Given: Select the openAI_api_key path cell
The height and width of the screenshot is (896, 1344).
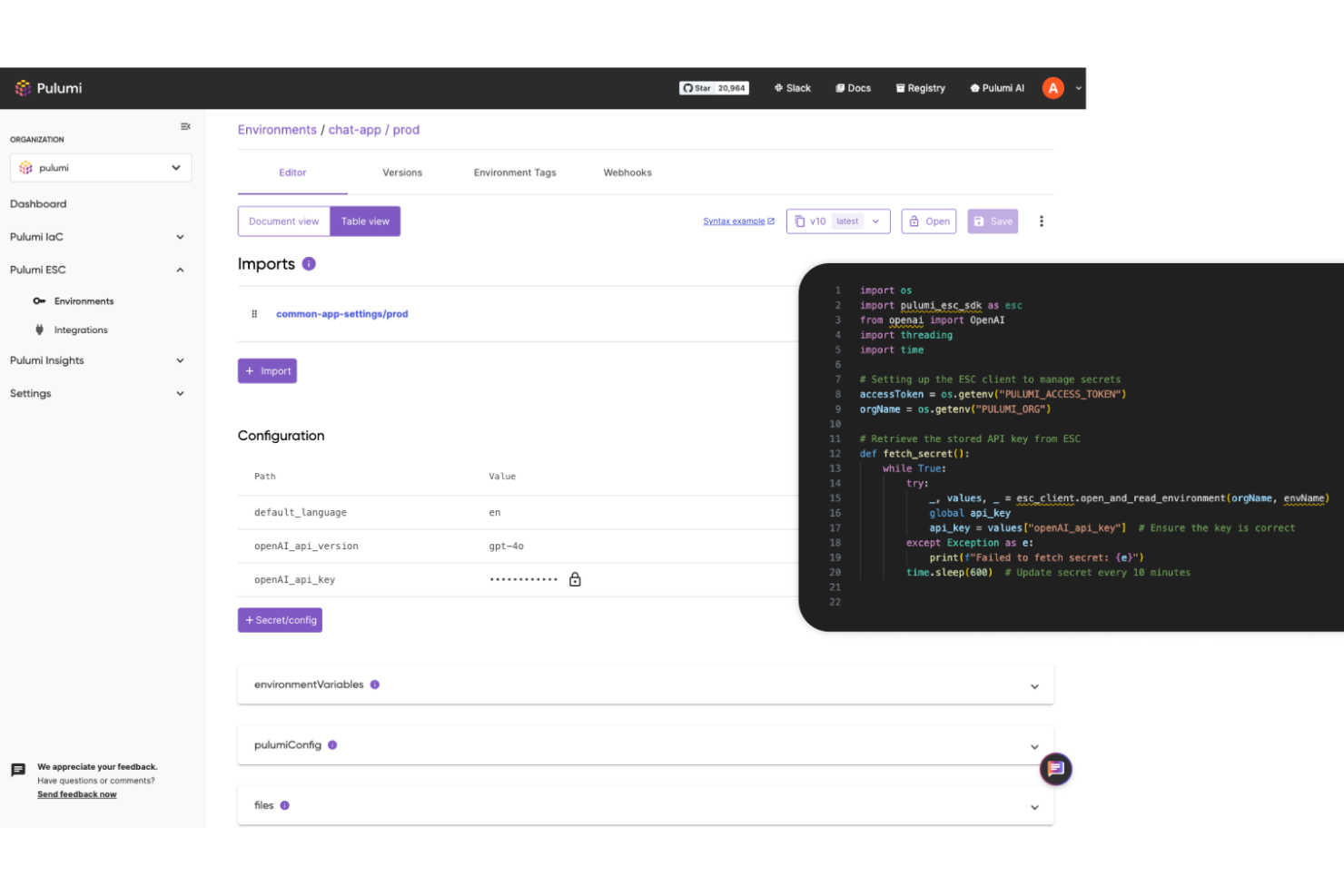Looking at the screenshot, I should (295, 580).
